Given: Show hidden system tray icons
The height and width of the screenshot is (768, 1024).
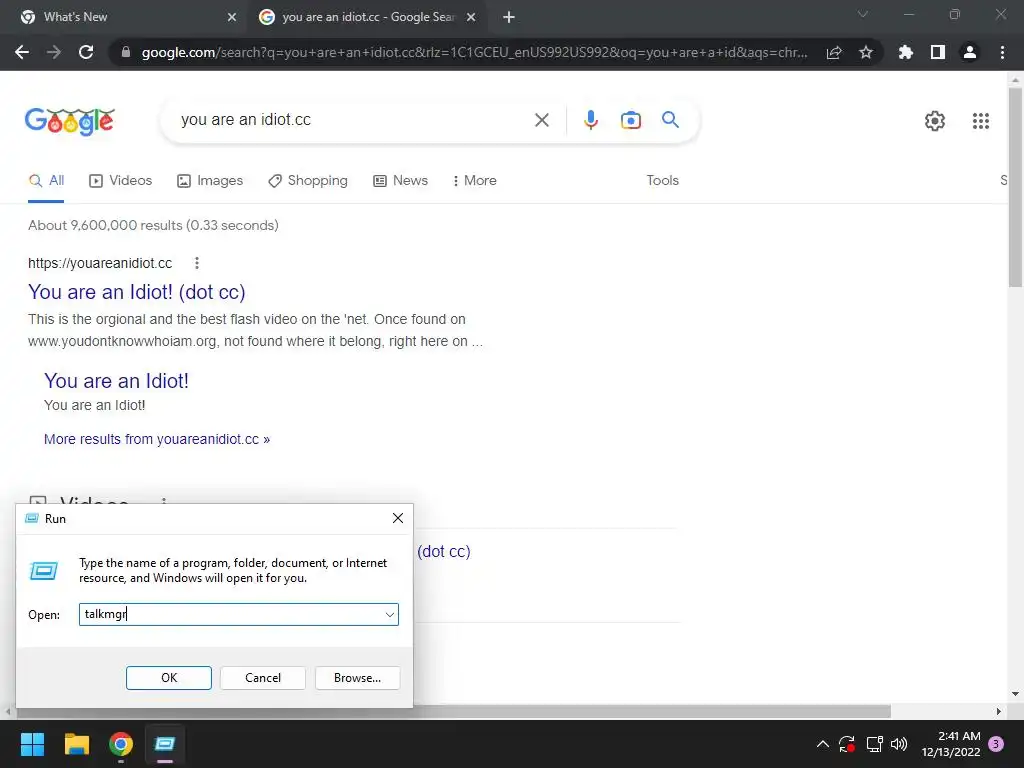Looking at the screenshot, I should (x=823, y=744).
